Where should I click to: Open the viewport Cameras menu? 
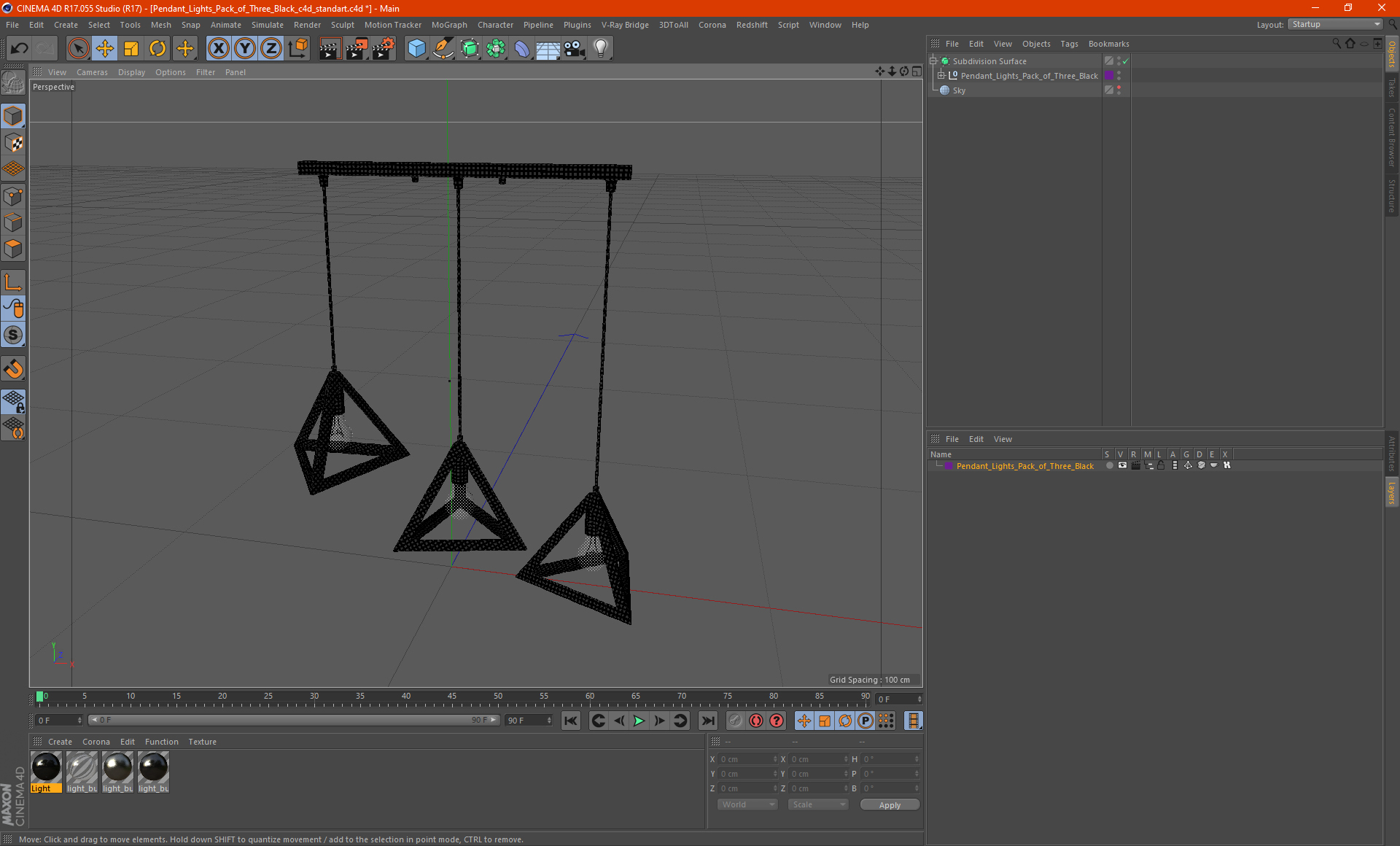(92, 72)
